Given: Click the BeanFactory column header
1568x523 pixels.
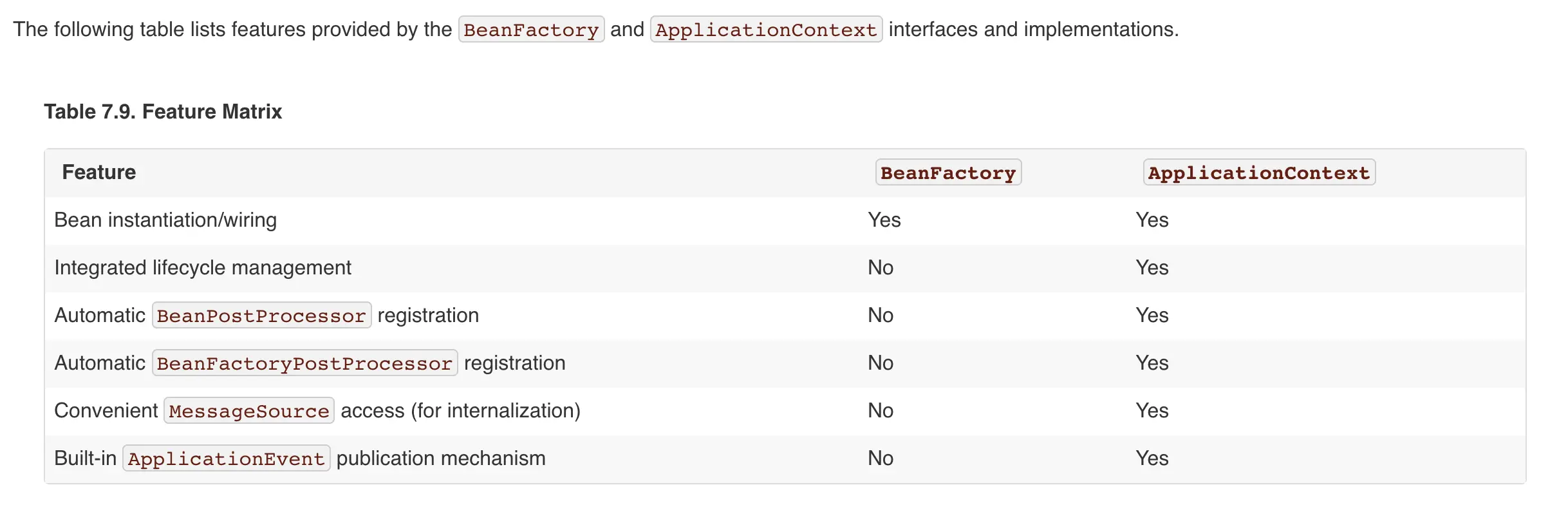Looking at the screenshot, I should 948,173.
